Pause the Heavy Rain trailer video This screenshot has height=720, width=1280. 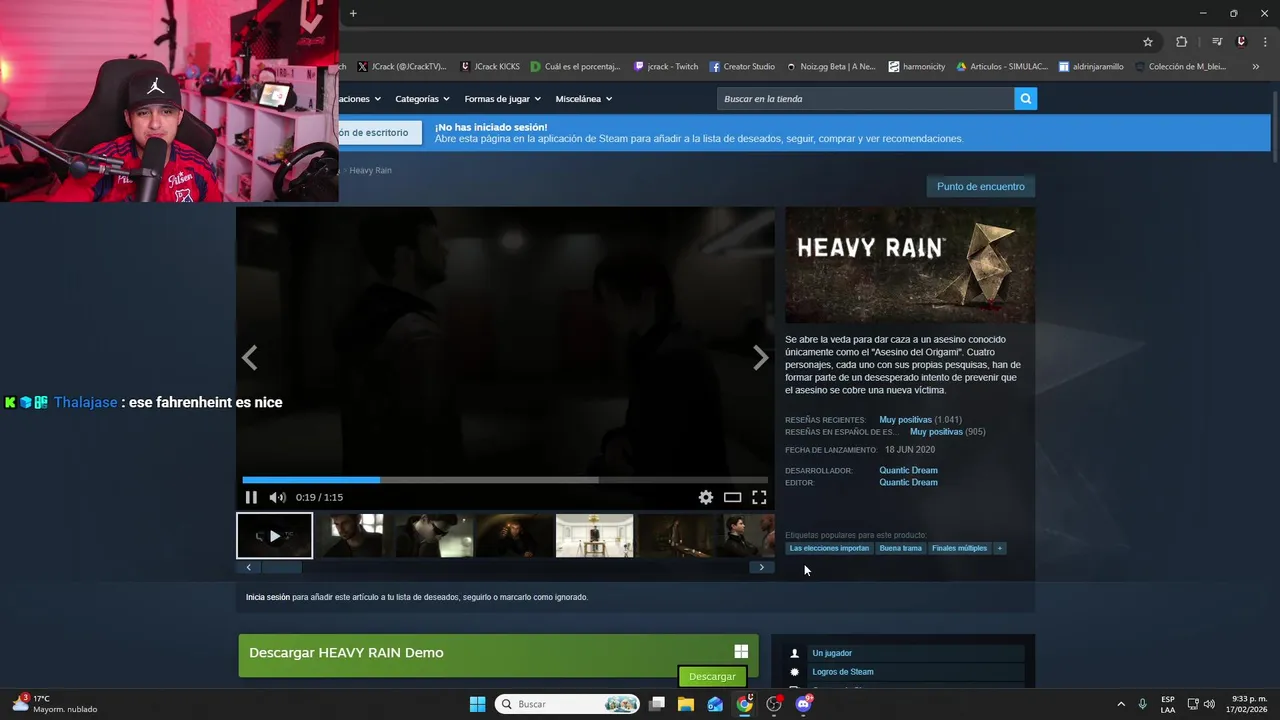point(251,497)
